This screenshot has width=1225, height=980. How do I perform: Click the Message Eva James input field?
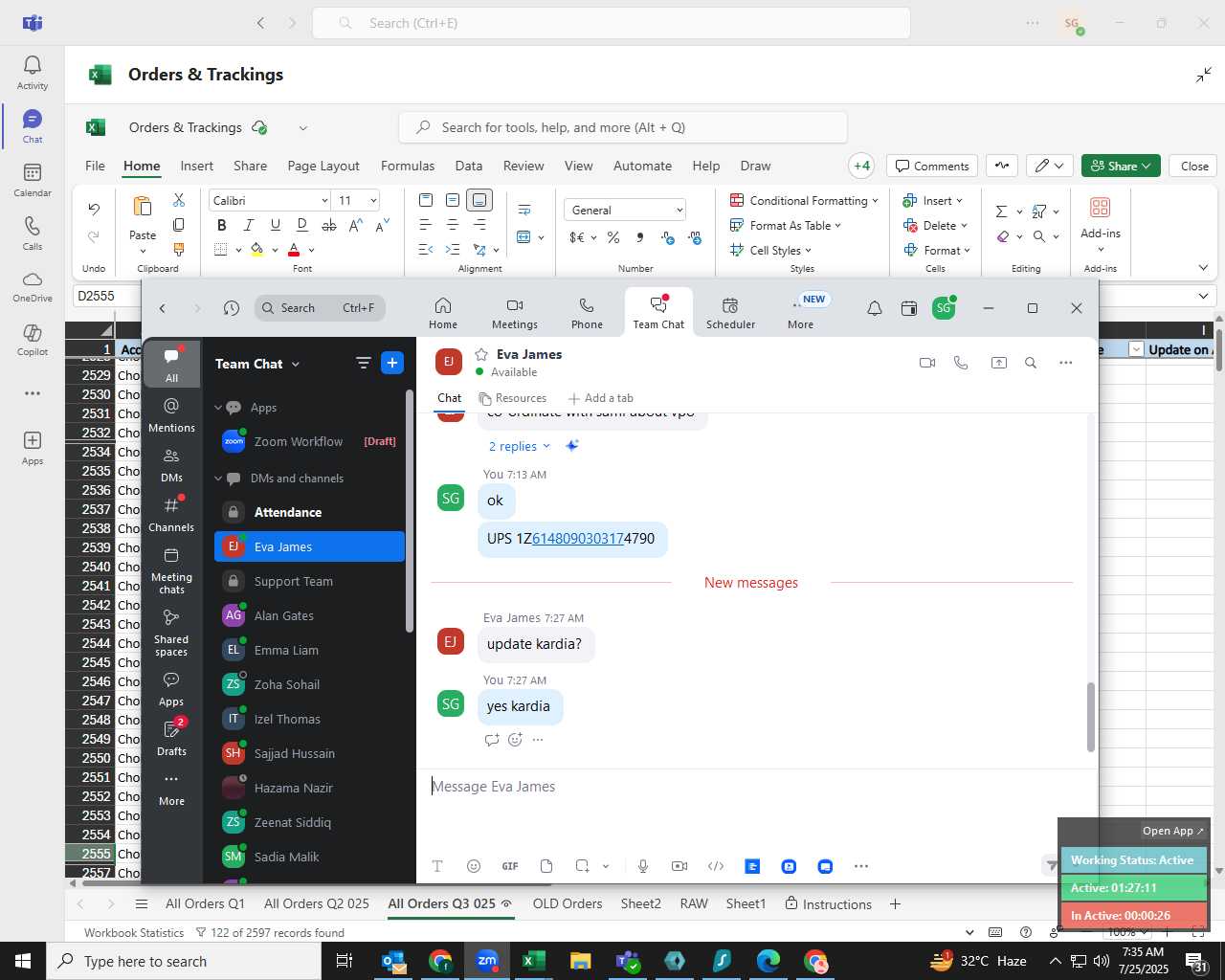click(x=756, y=787)
